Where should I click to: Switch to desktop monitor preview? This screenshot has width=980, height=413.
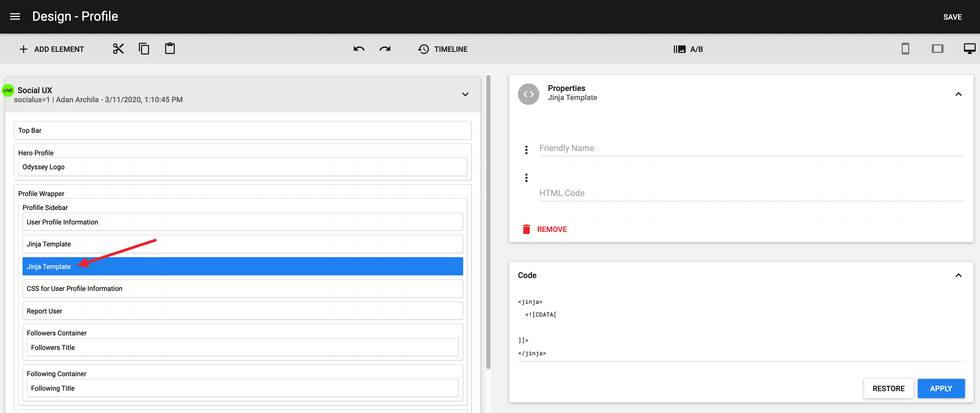[969, 49]
